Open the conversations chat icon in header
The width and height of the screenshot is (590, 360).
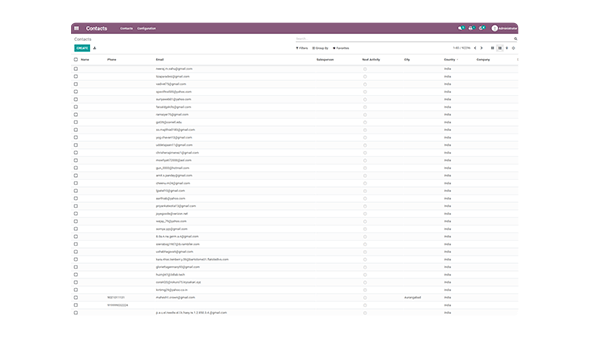click(461, 28)
